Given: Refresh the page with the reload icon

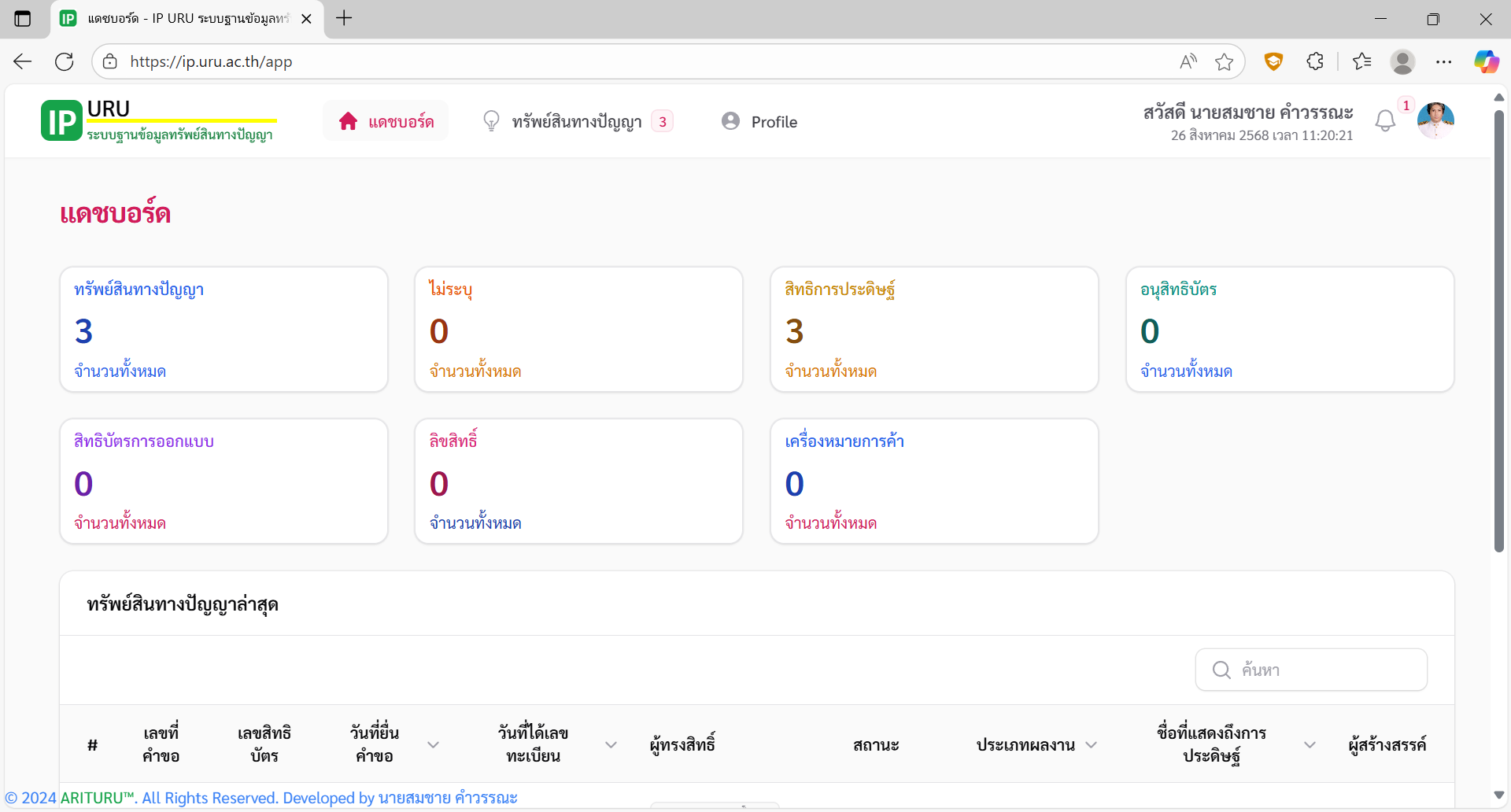Looking at the screenshot, I should (x=65, y=61).
